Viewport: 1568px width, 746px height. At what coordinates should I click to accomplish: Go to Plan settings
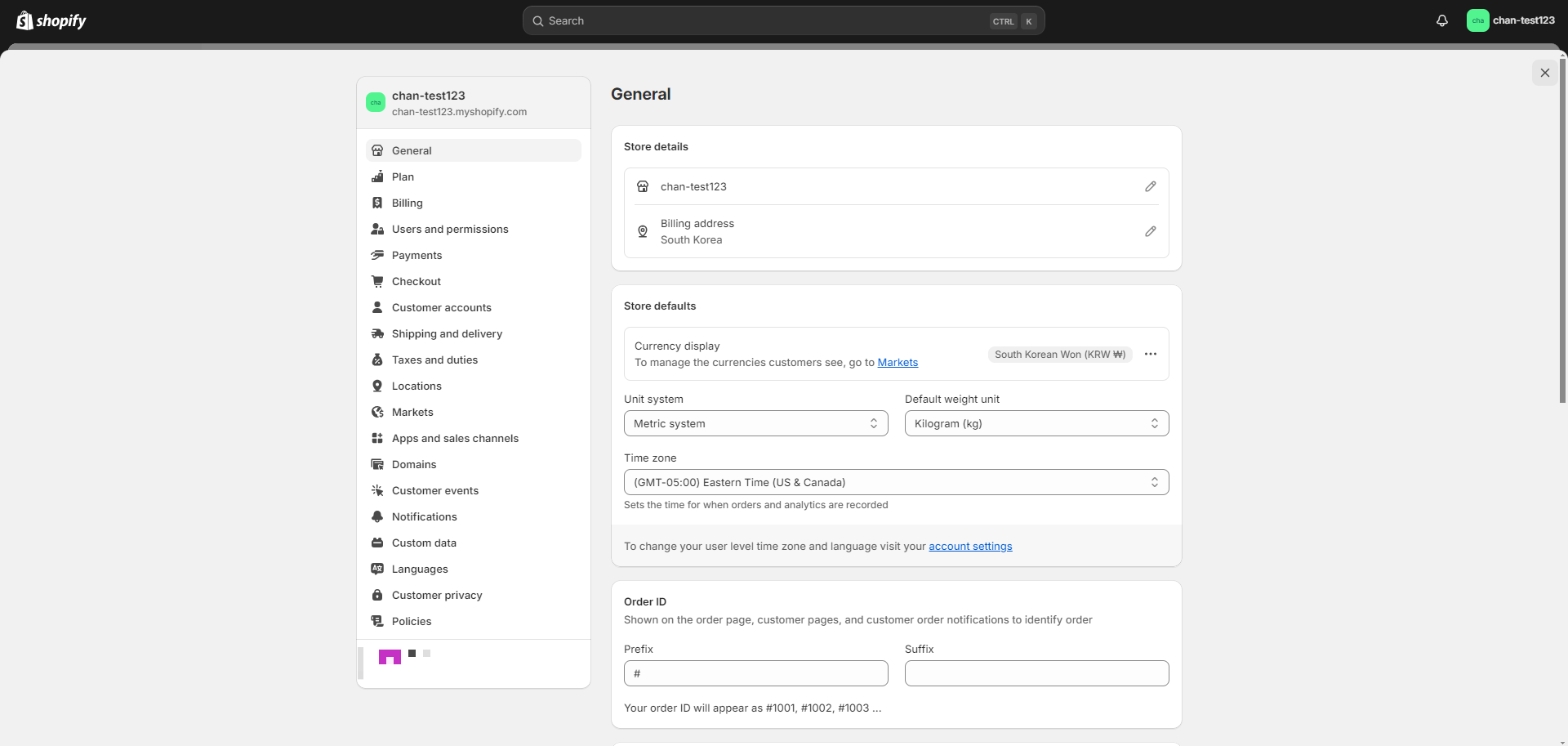coord(474,176)
